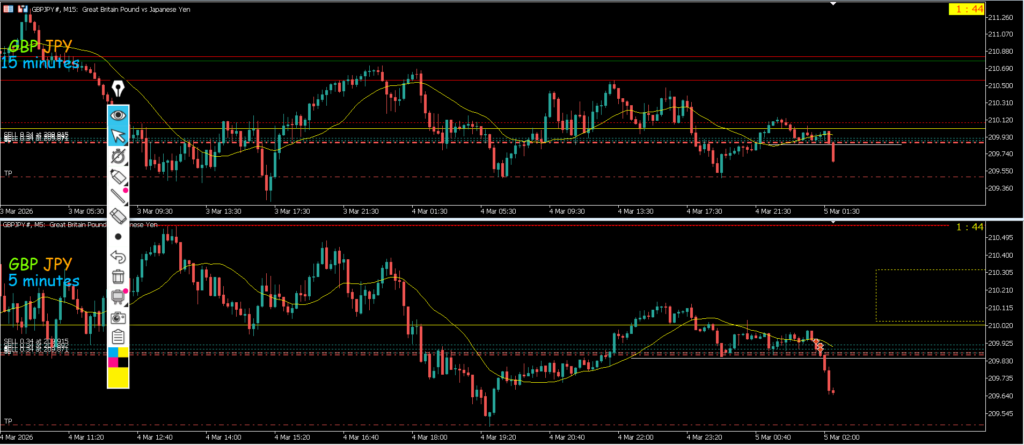Open the clipboard icon in the toolbar
Screen dimensions: 1024x445
pyautogui.click(x=118, y=336)
